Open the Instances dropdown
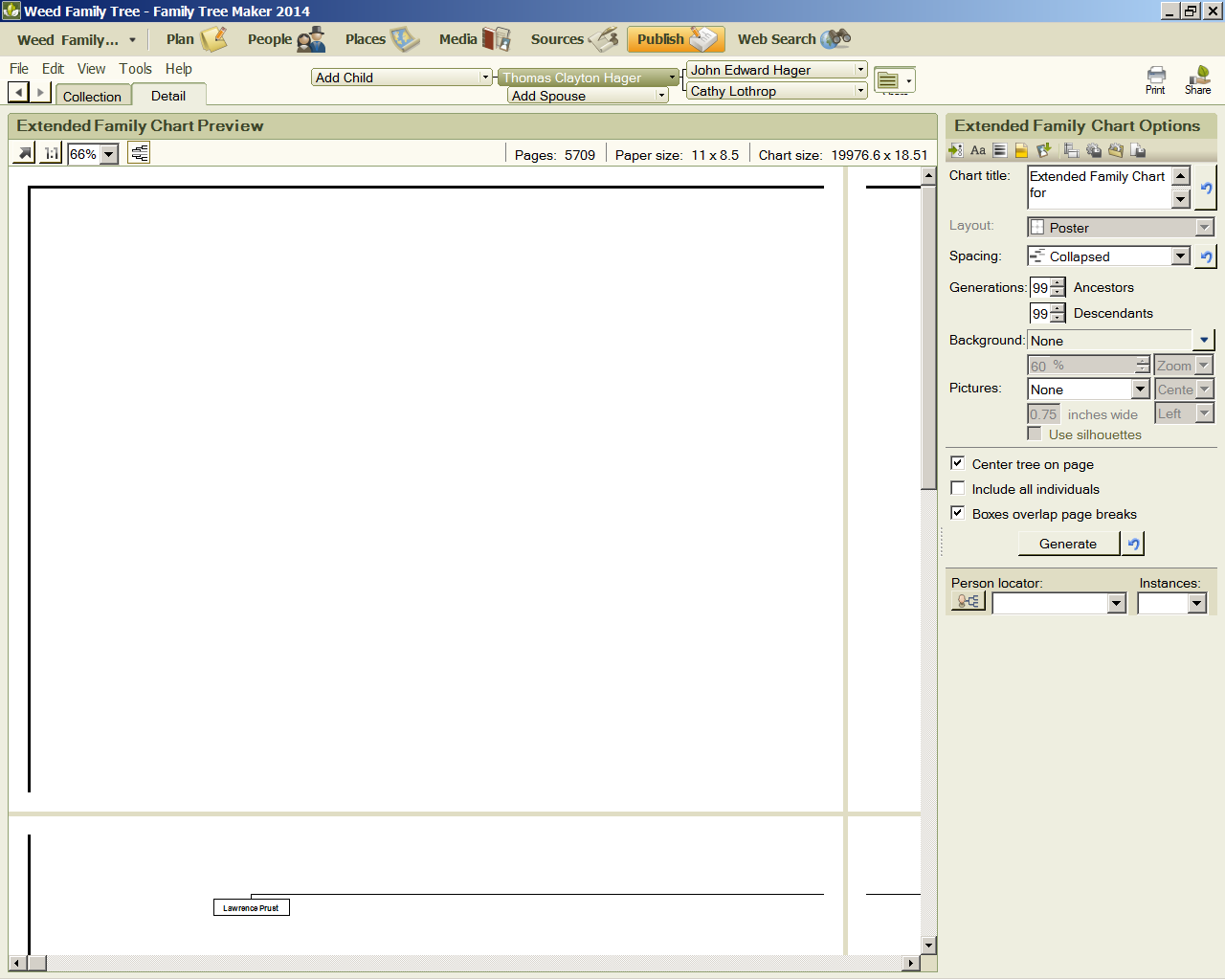The image size is (1225, 980). click(1196, 603)
